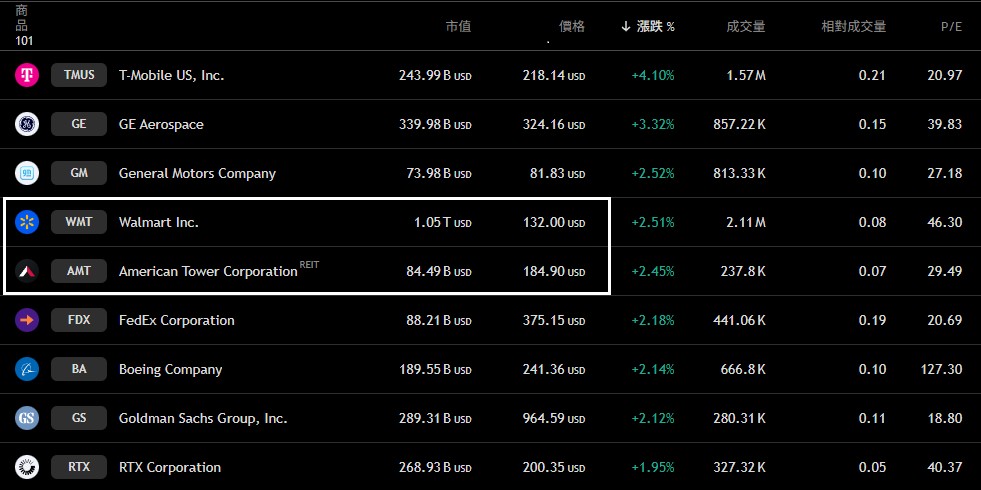This screenshot has width=981, height=490.
Task: Click the Boeing logo icon
Action: point(27,369)
